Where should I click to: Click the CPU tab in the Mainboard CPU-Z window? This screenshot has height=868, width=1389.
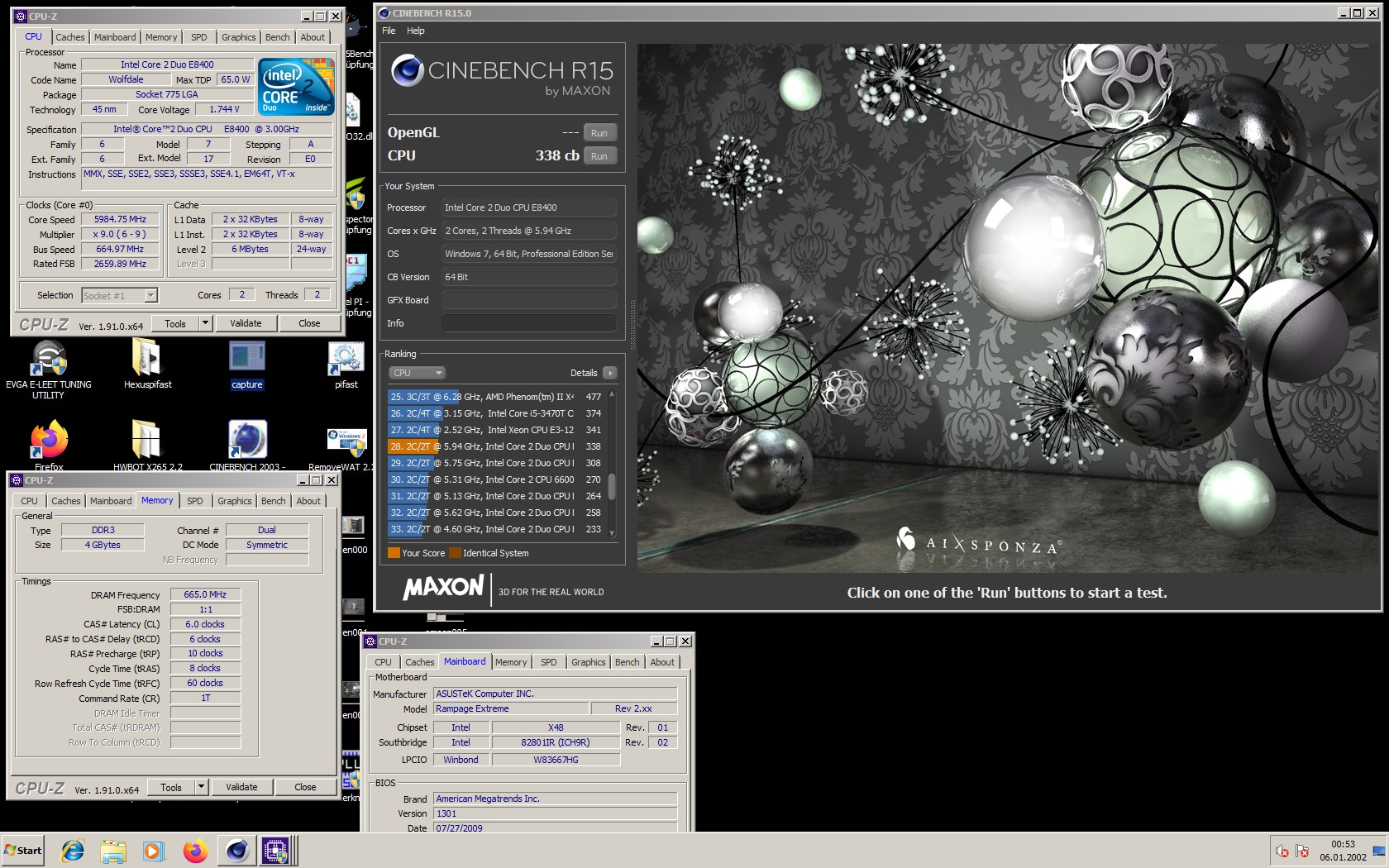383,662
